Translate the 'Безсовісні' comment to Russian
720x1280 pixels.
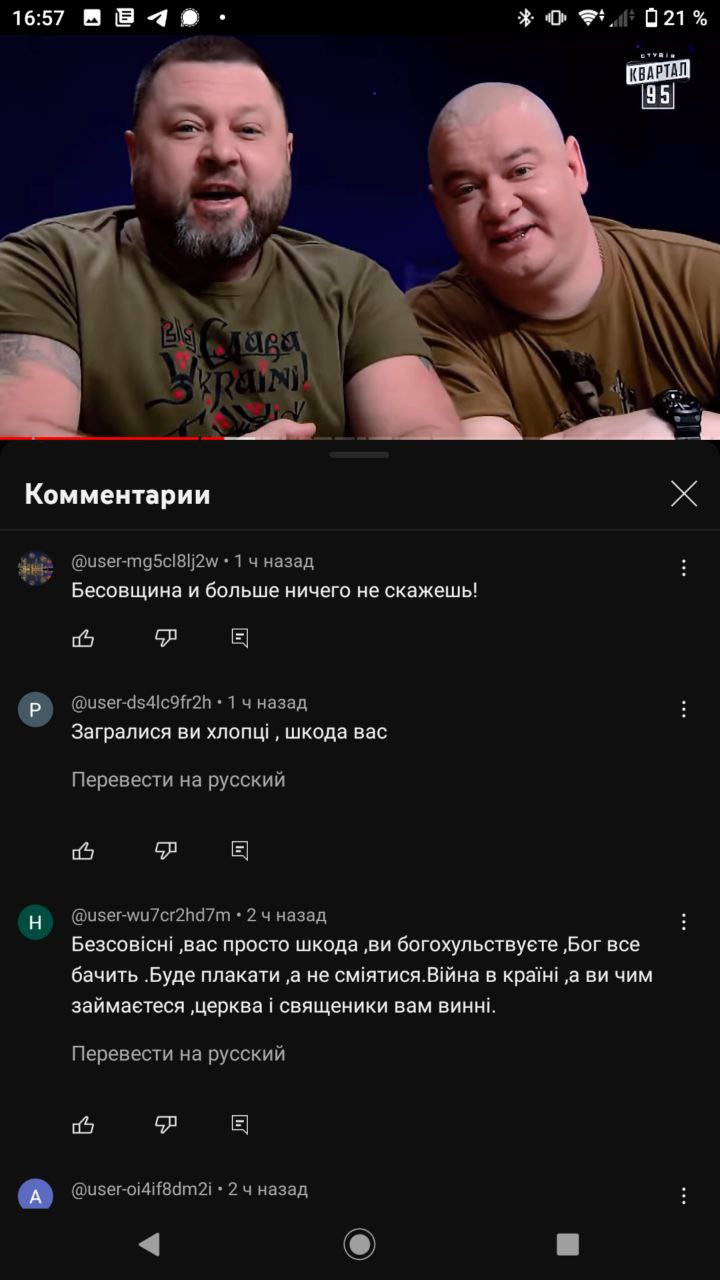(x=178, y=1054)
